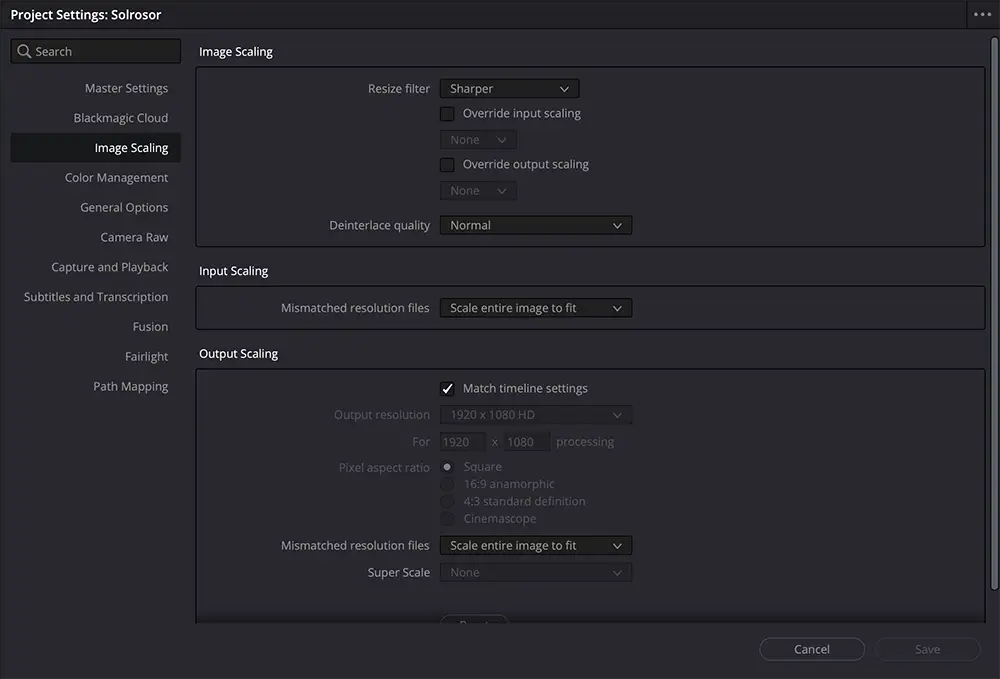Select Cinemascope radio button
1000x679 pixels.
pos(447,518)
